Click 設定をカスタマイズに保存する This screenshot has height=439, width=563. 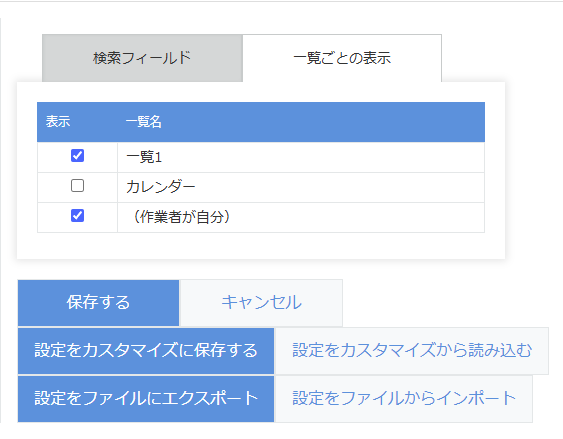tap(146, 351)
